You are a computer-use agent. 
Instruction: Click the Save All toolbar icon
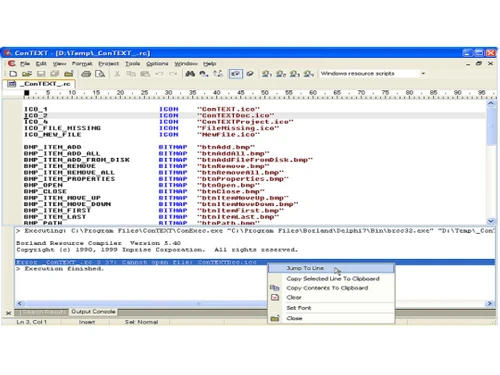point(55,74)
